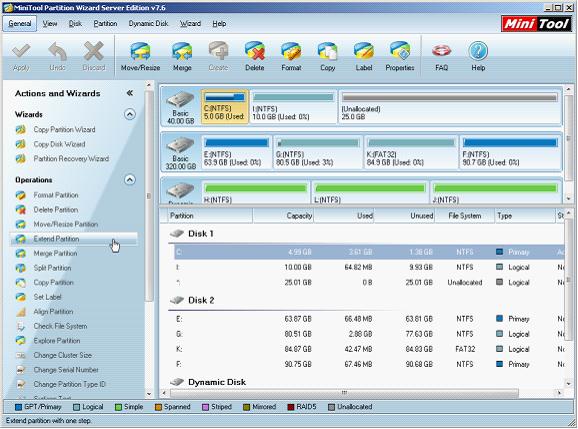
Task: Select the 25.01 GB Unallocated row
Action: (x=369, y=282)
